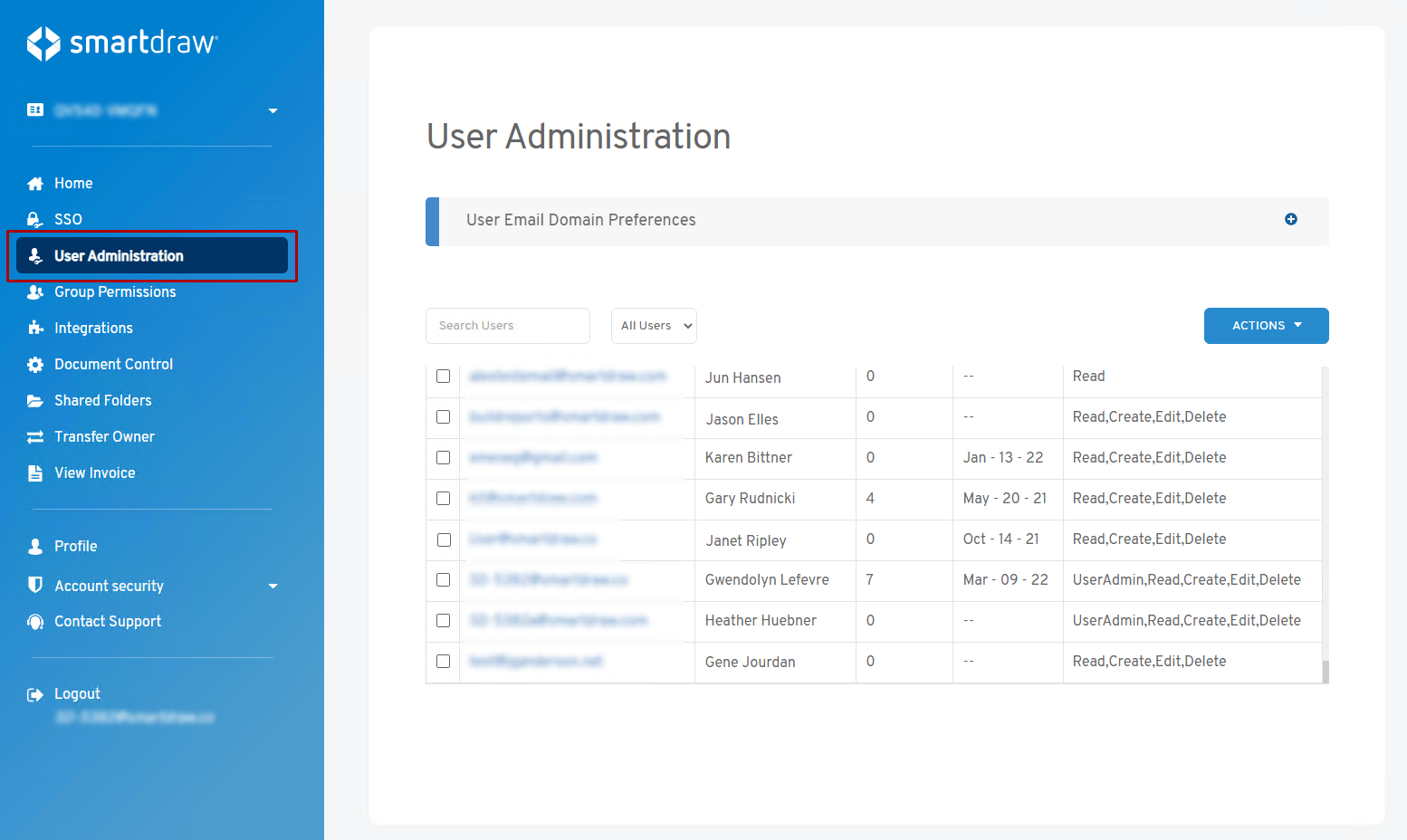Click the Document Control gear icon
The width and height of the screenshot is (1407, 840).
(35, 365)
